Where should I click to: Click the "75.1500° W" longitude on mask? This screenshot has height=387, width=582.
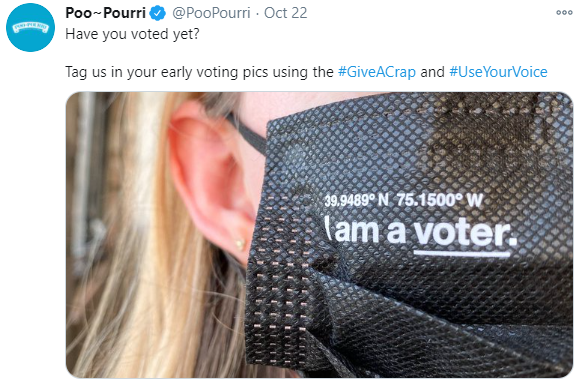tap(439, 200)
